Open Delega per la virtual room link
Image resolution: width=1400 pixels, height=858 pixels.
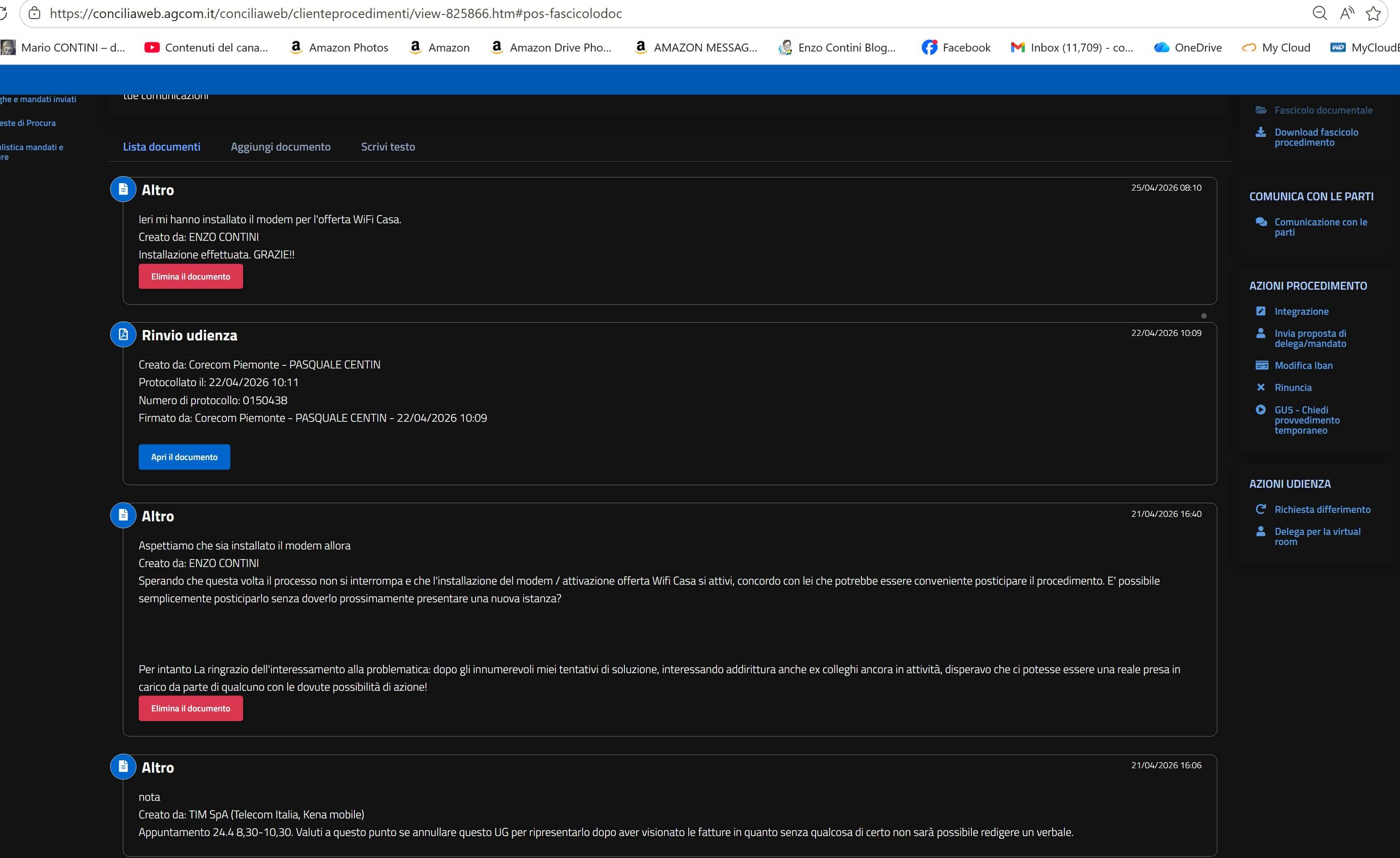point(1317,537)
